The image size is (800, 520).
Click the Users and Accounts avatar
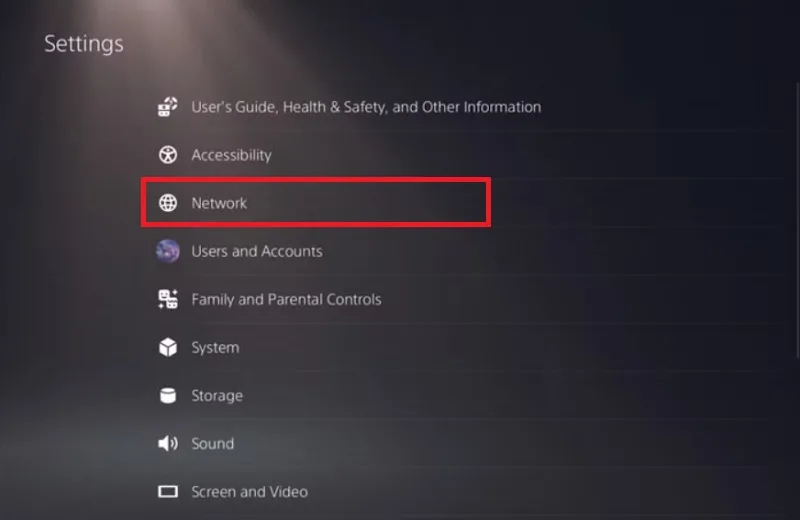pos(168,251)
